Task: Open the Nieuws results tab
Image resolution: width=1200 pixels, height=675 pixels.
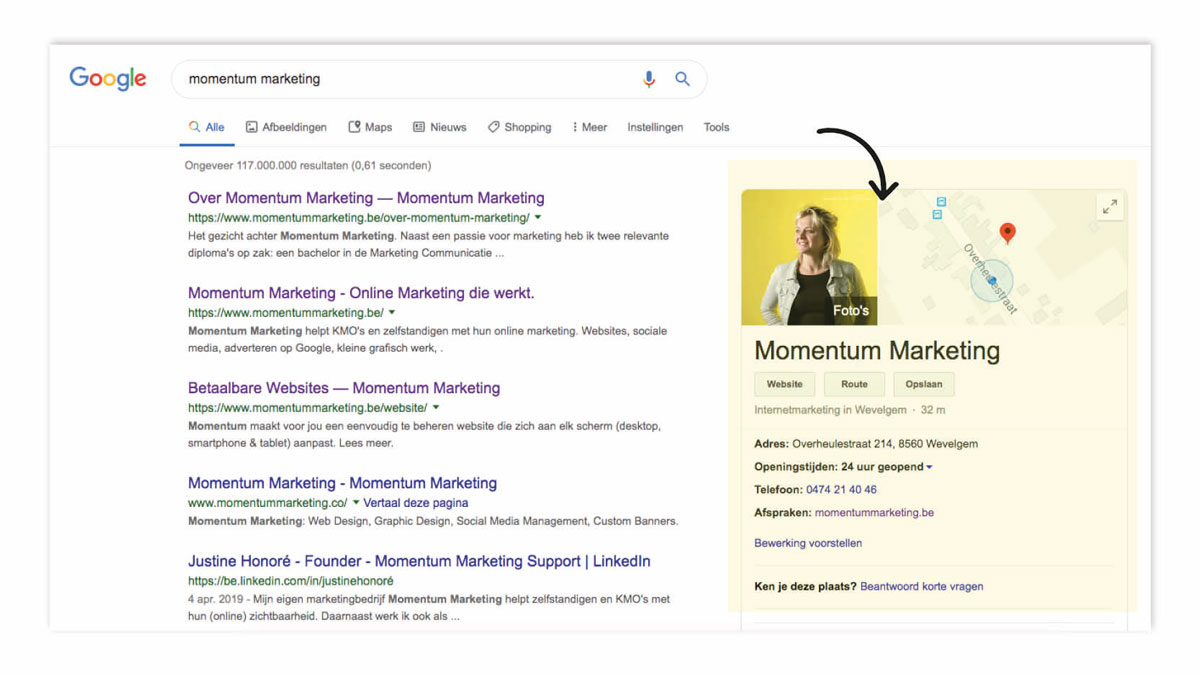Action: [x=439, y=127]
